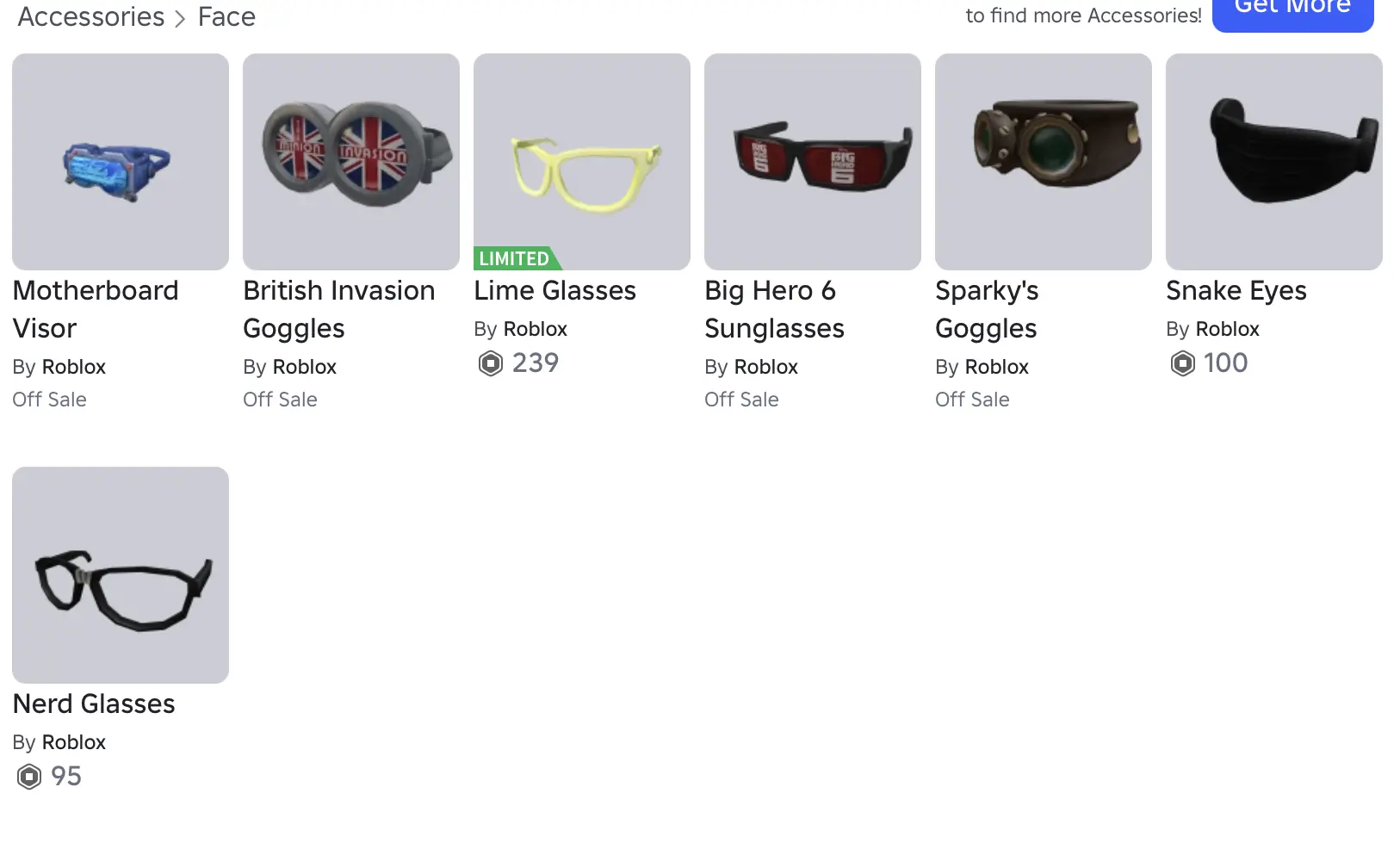1400x849 pixels.
Task: Click the British Invasion Goggles image
Action: pos(351,162)
